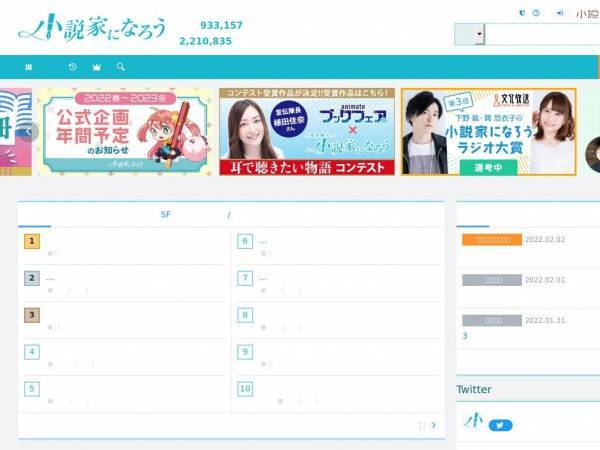Click in the search text field at top

pos(542,34)
